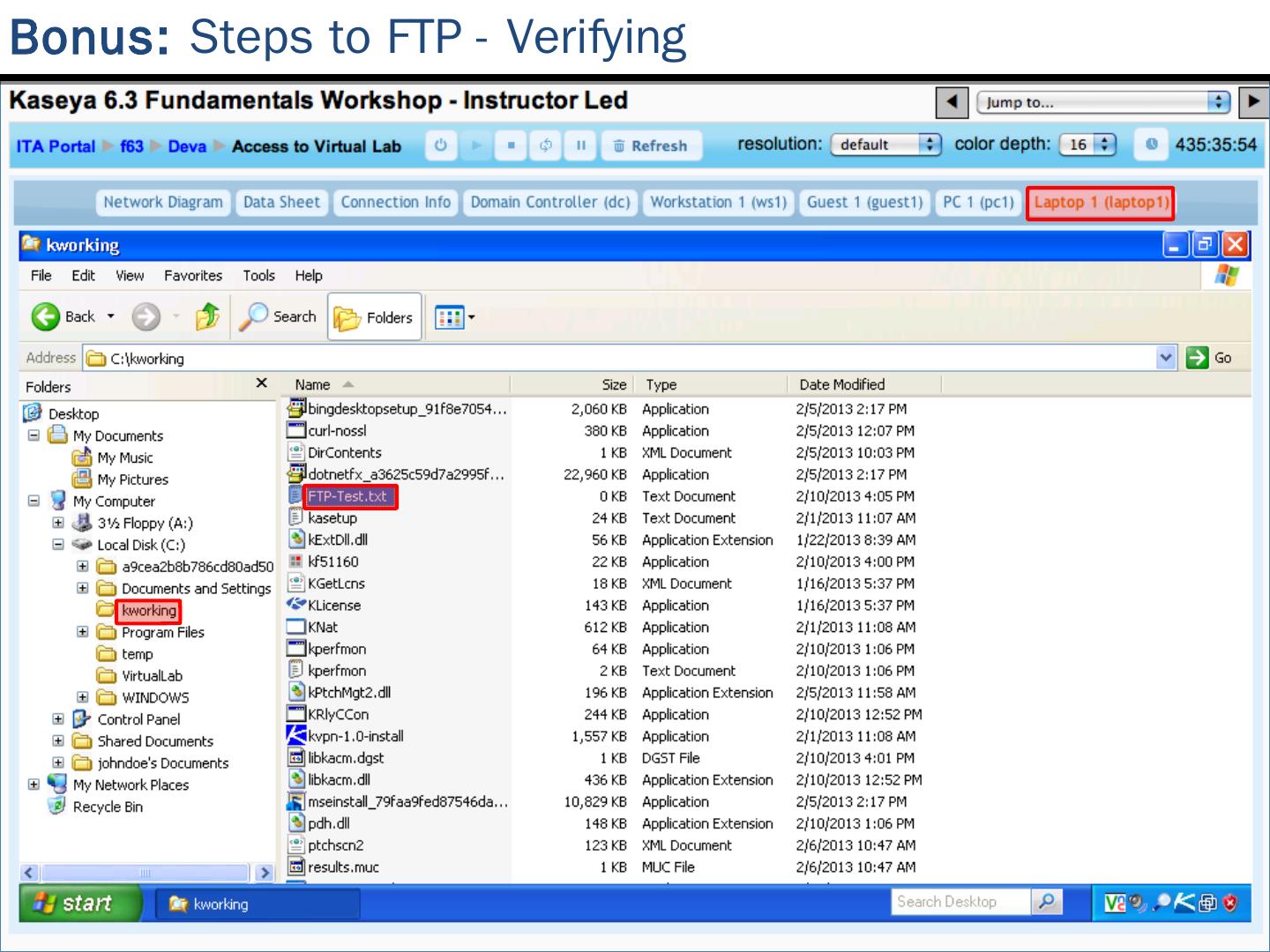
Task: Click the Refresh button
Action: coord(651,145)
